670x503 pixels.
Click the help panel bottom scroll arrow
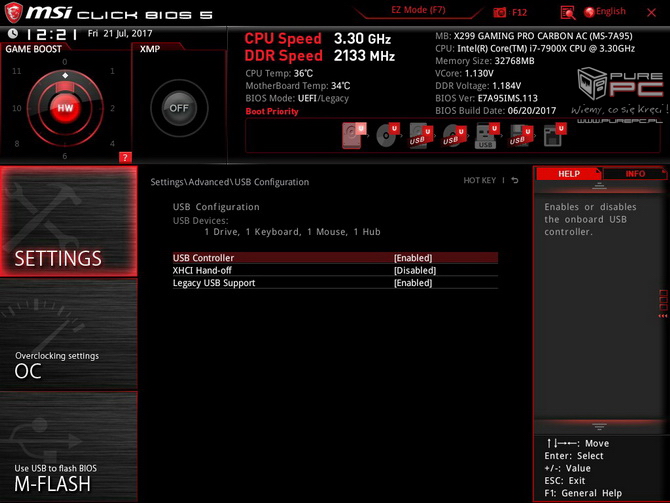599,426
